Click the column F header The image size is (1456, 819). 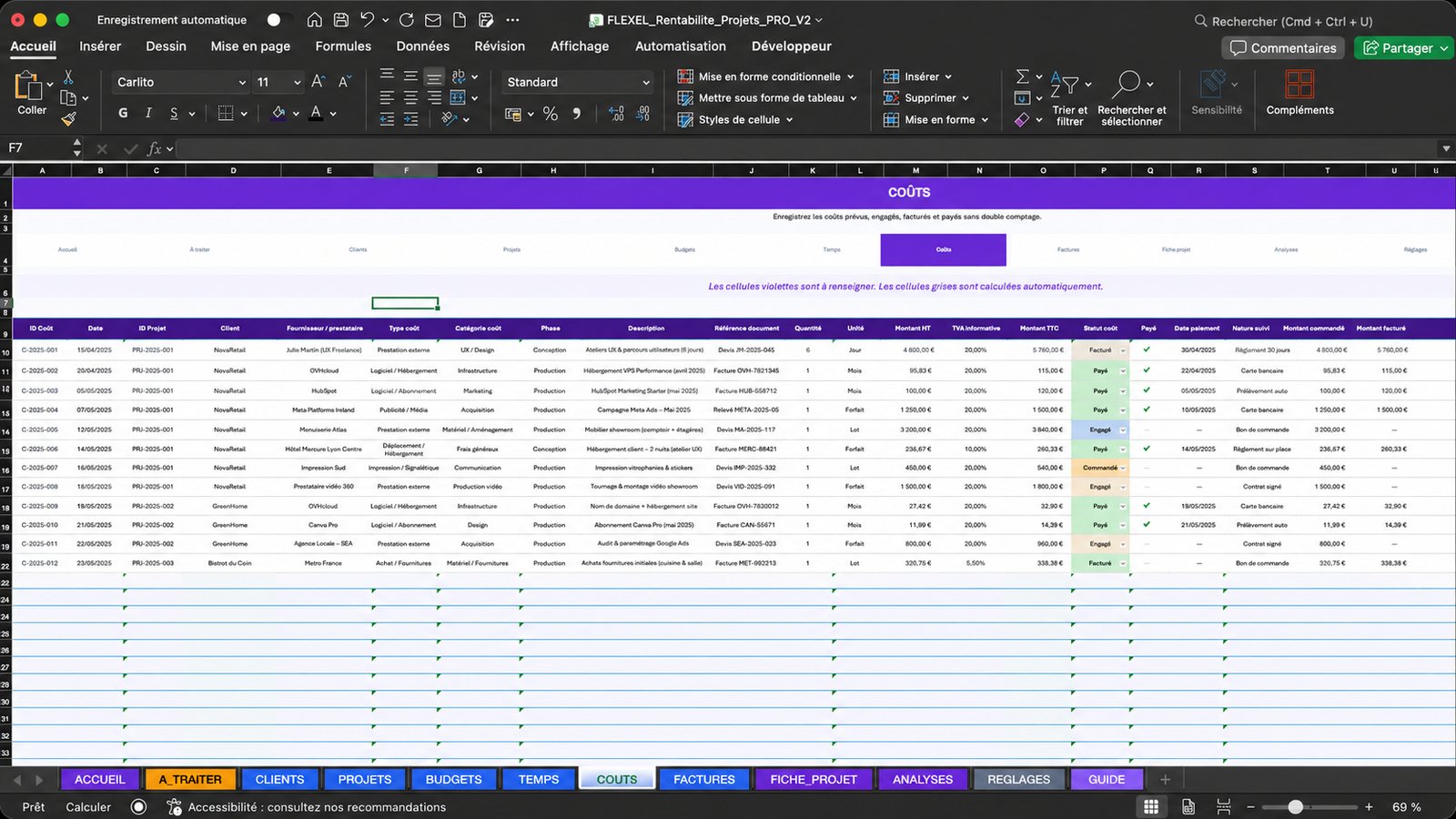tap(406, 170)
